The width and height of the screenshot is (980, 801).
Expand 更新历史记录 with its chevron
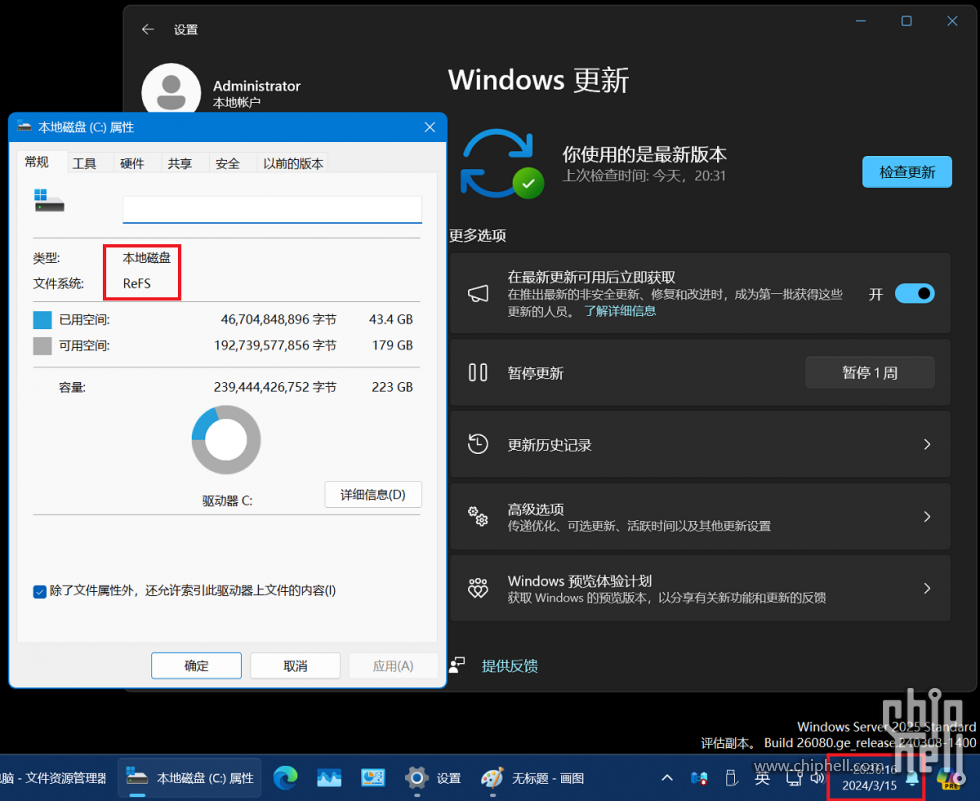pos(928,444)
